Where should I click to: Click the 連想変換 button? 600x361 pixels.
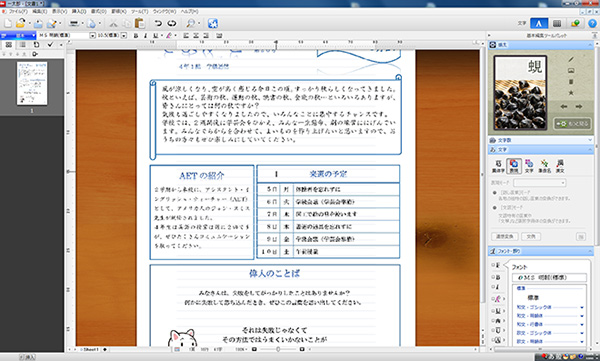(x=505, y=237)
